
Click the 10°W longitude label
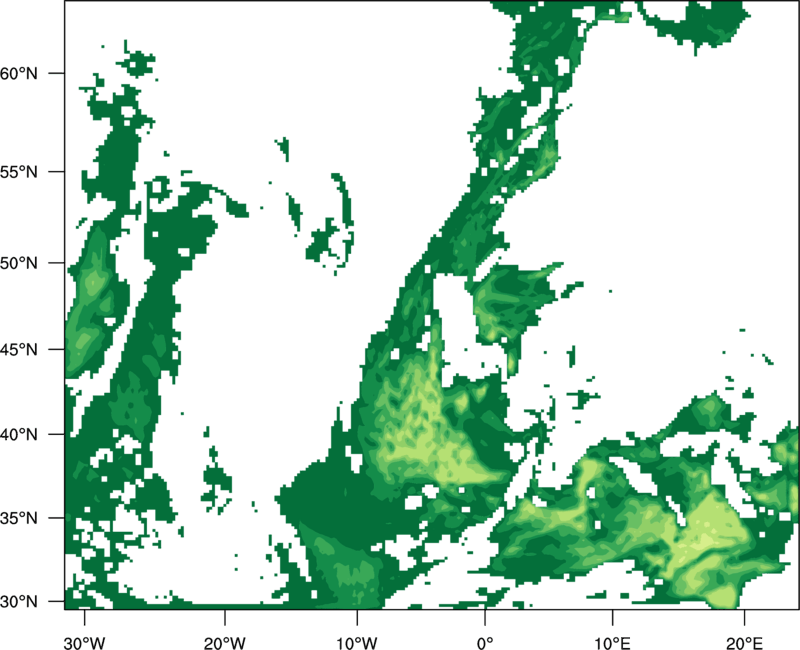click(357, 643)
